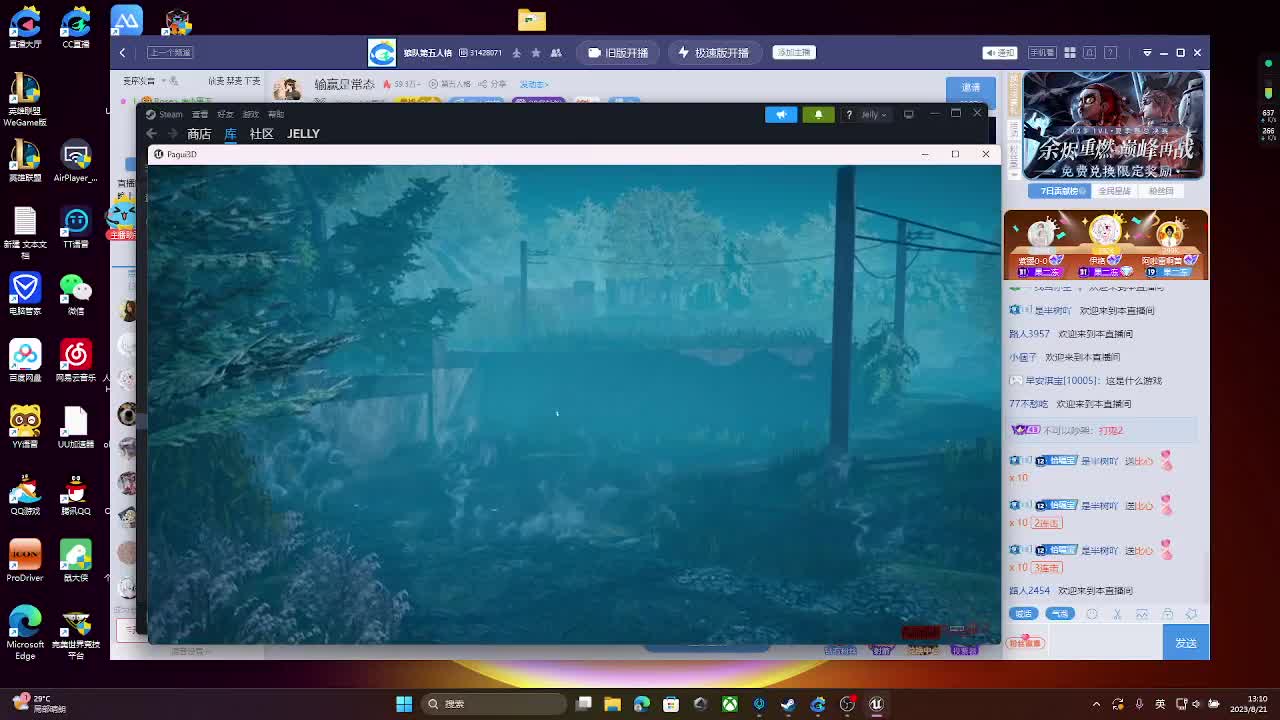This screenshot has width=1280, height=720.
Task: Open the emoji picker in chat toolbar
Action: click(1092, 614)
